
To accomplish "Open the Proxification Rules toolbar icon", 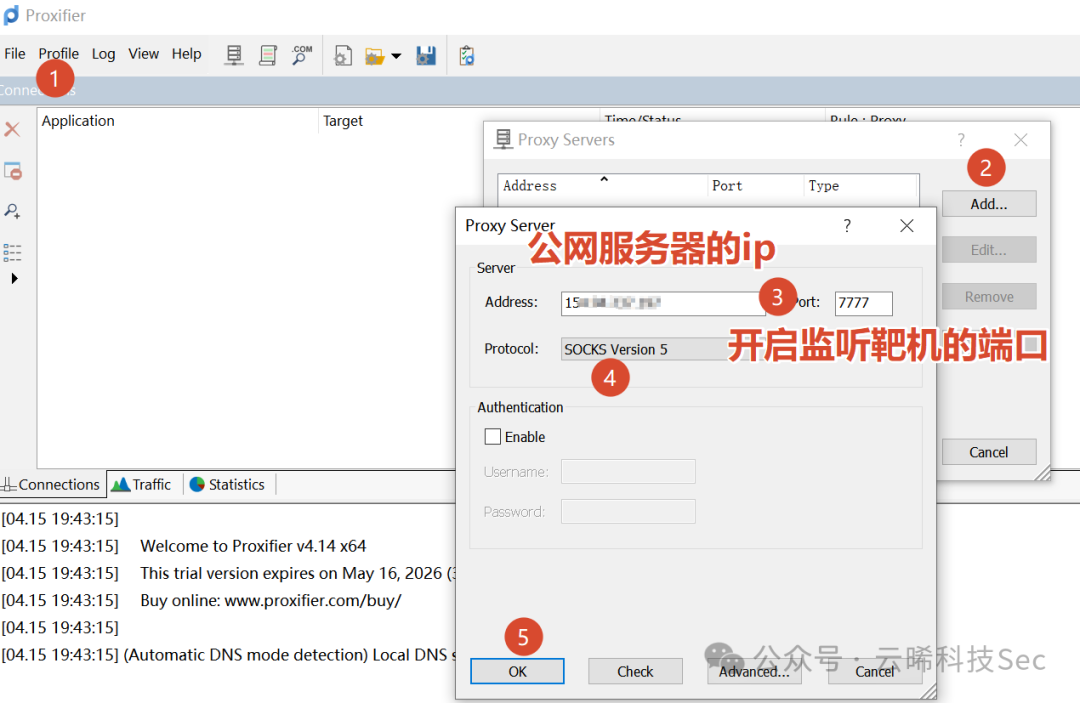I will (x=268, y=55).
